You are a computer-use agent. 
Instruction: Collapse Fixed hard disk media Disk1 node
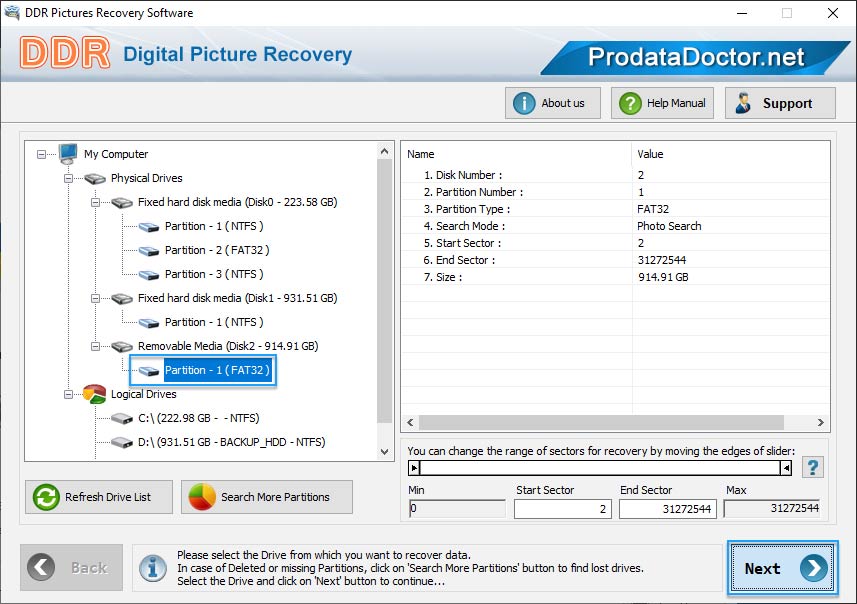(95, 298)
